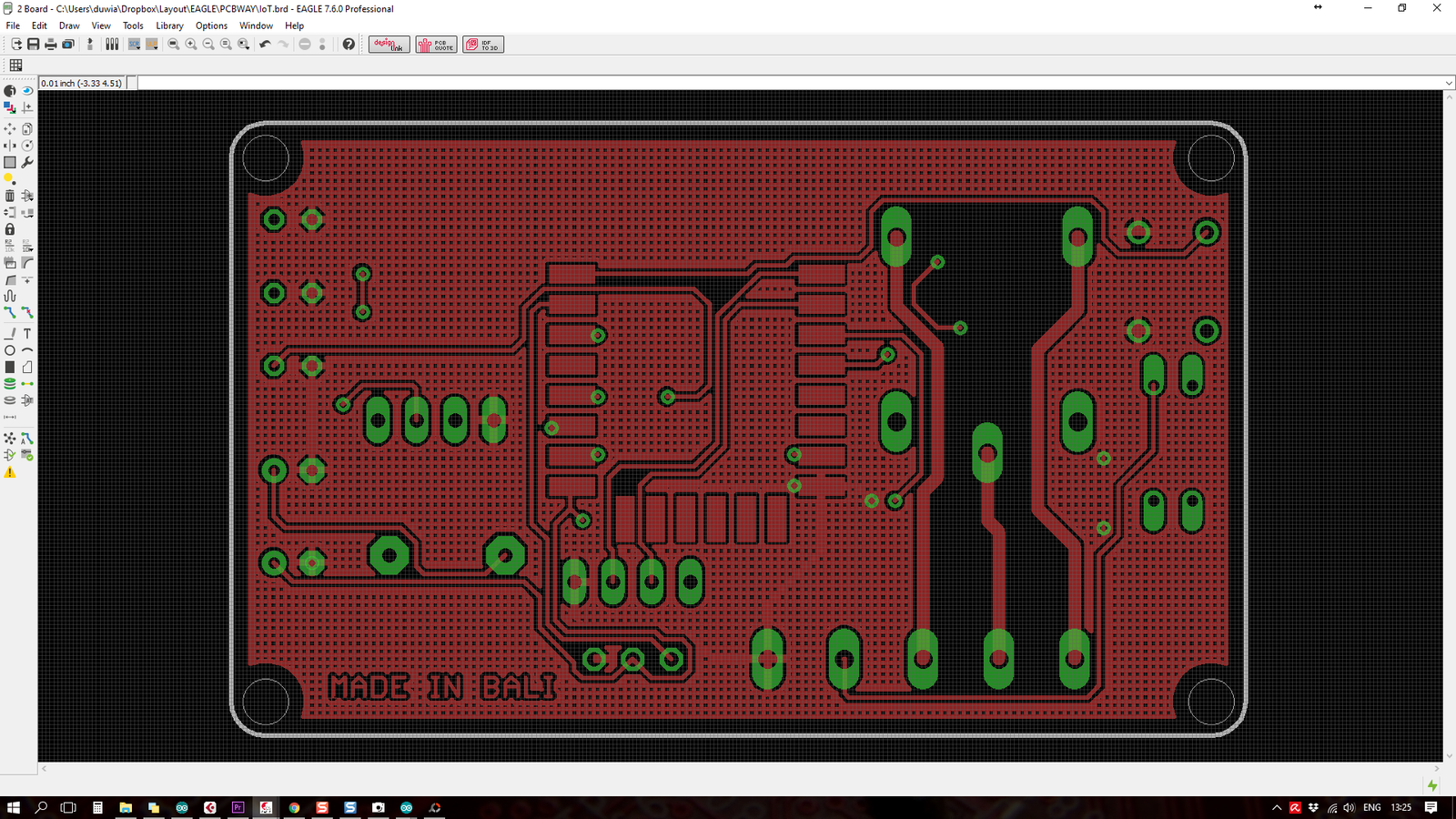Open the View menu
This screenshot has height=819, width=1456.
101,25
